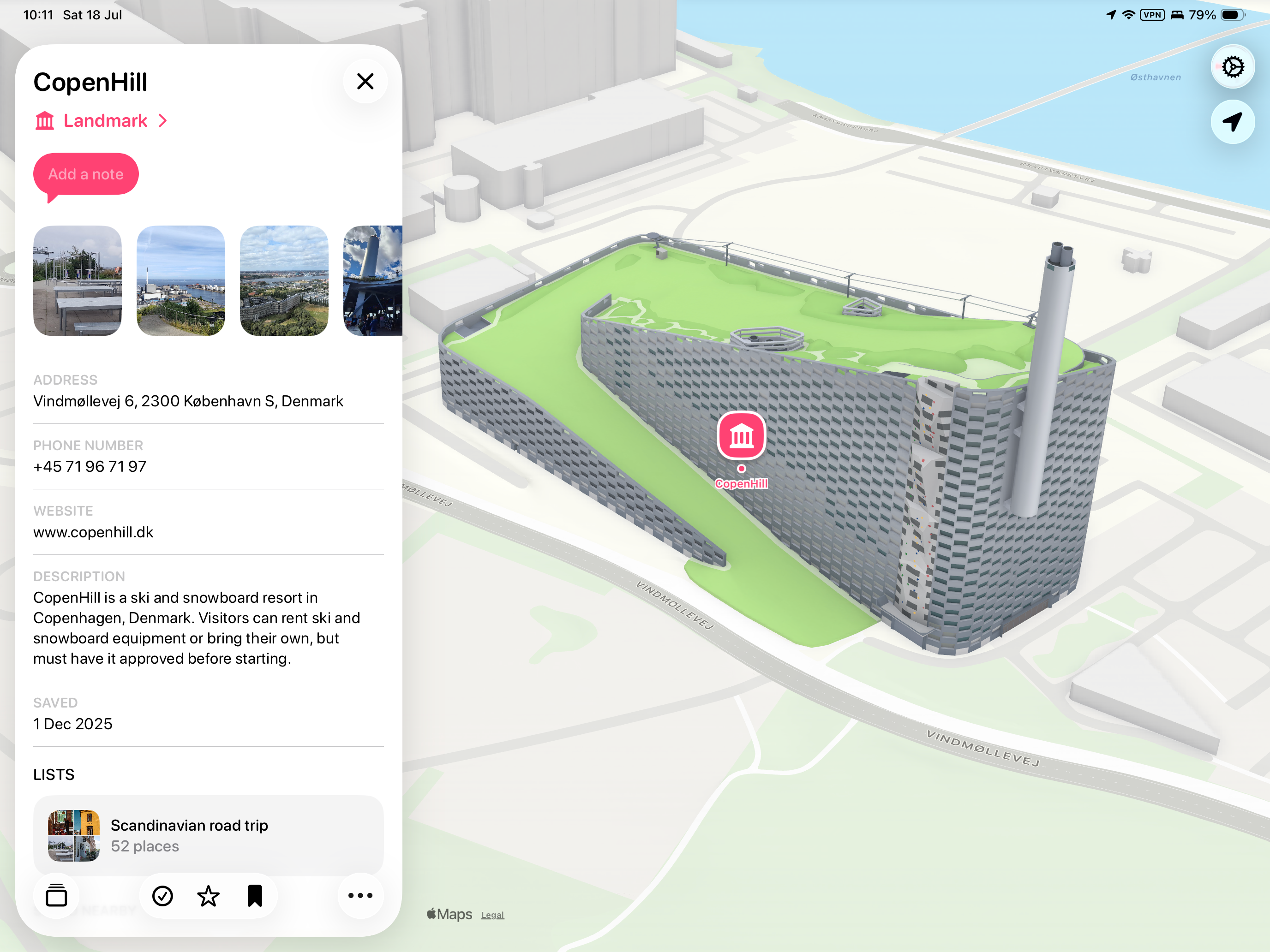Click the 52 places count text
This screenshot has width=1270, height=952.
click(145, 846)
